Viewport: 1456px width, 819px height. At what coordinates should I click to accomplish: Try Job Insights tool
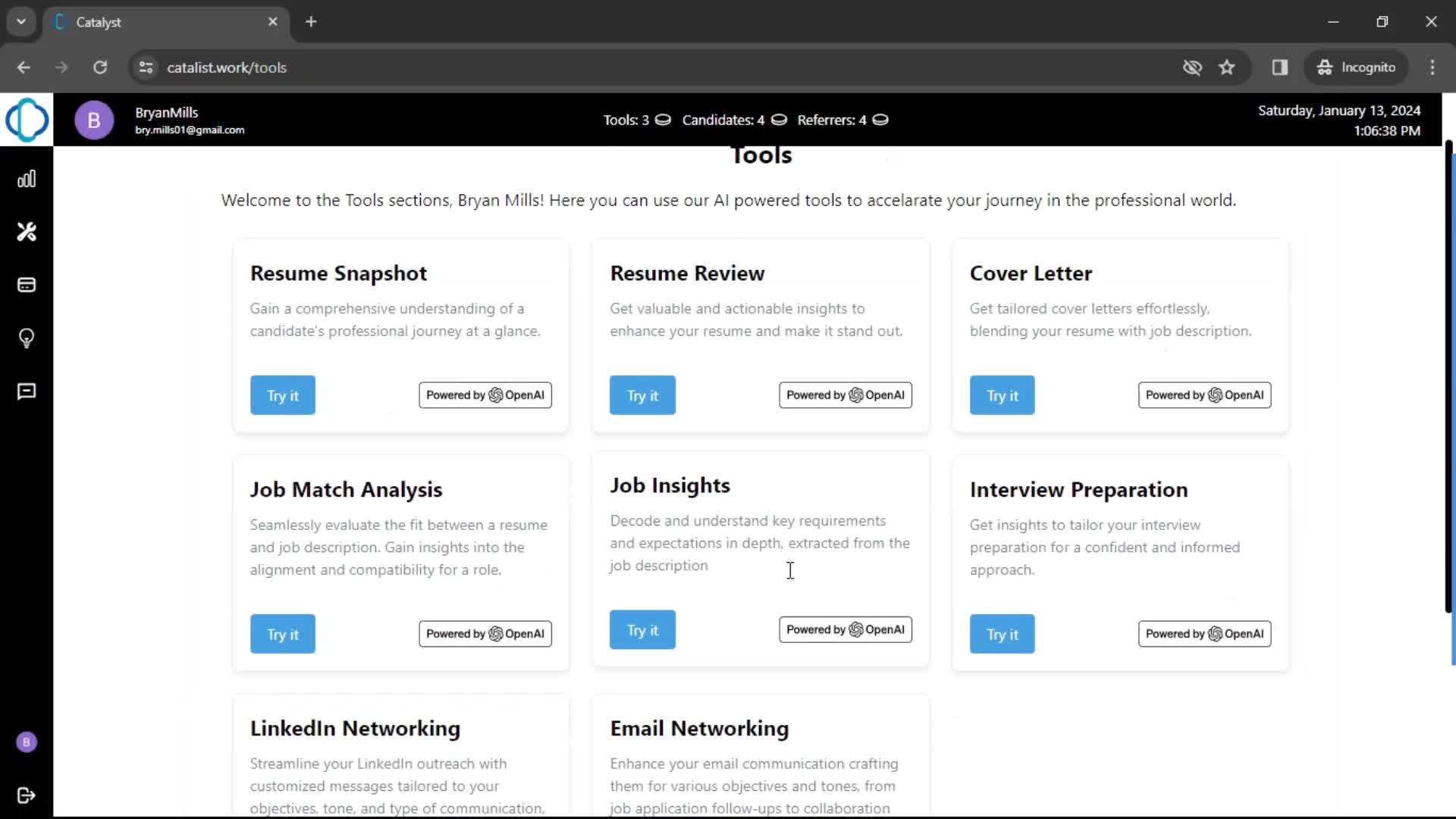642,629
